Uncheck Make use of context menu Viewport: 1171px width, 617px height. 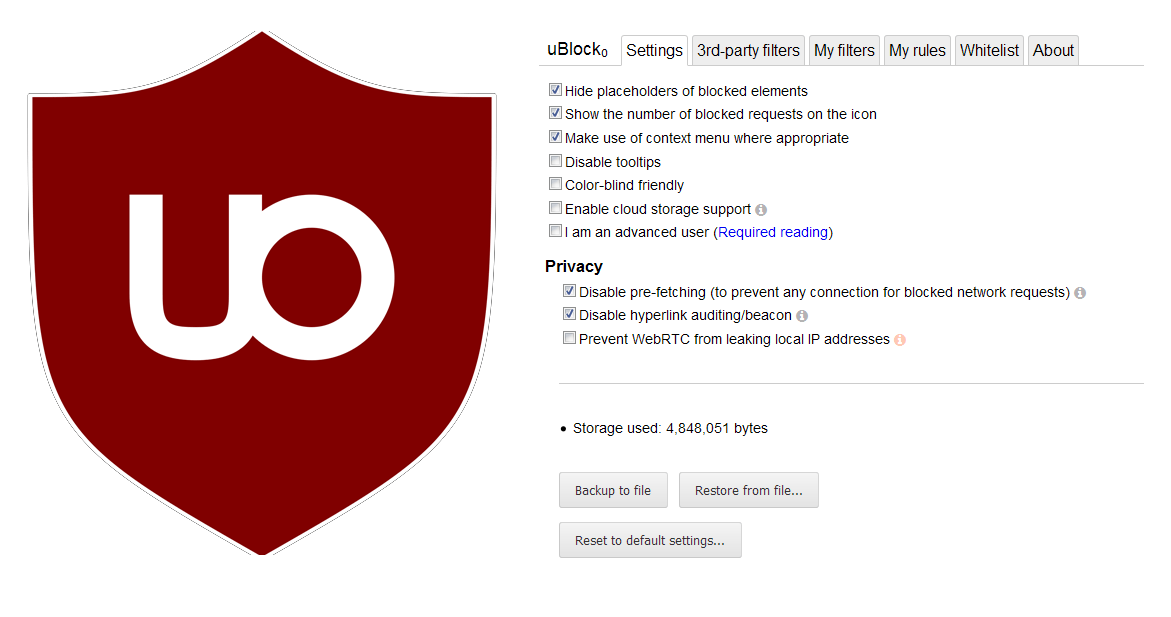click(555, 136)
